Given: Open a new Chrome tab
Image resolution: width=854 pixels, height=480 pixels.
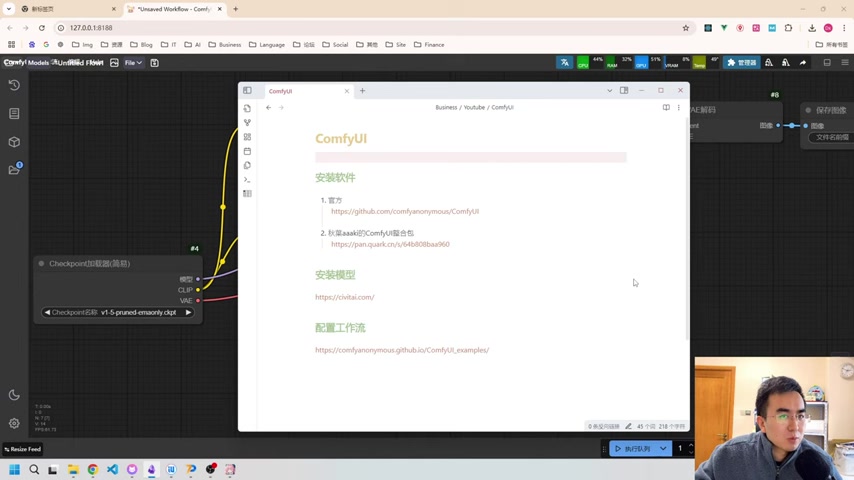Looking at the screenshot, I should coord(236,9).
